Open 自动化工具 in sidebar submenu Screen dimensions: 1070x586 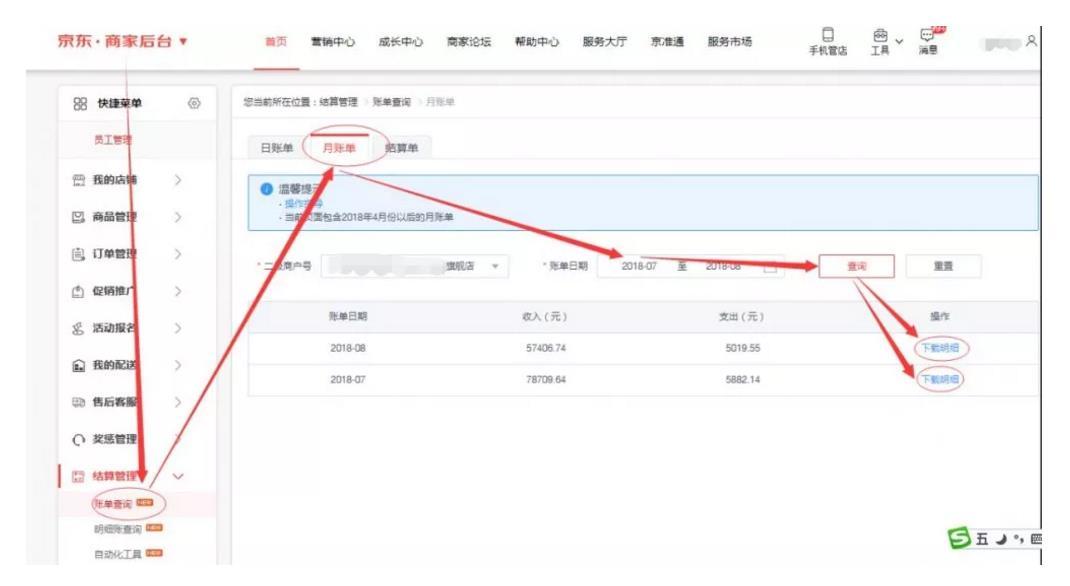tap(118, 554)
